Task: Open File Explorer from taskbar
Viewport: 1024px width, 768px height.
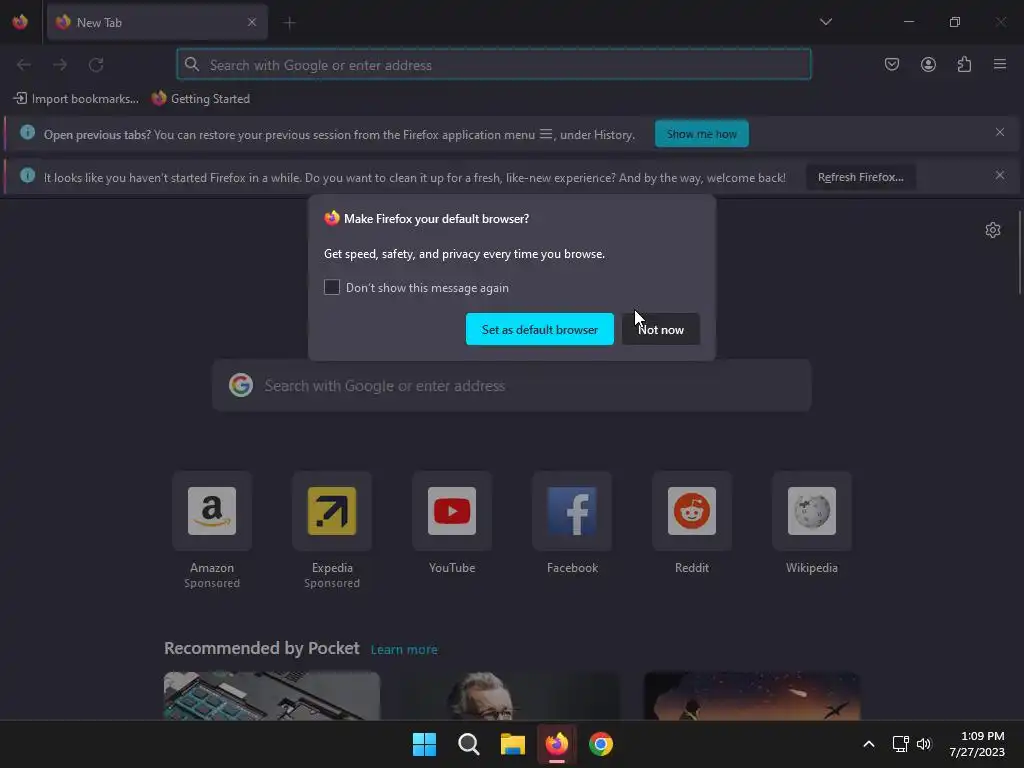Action: pyautogui.click(x=513, y=744)
